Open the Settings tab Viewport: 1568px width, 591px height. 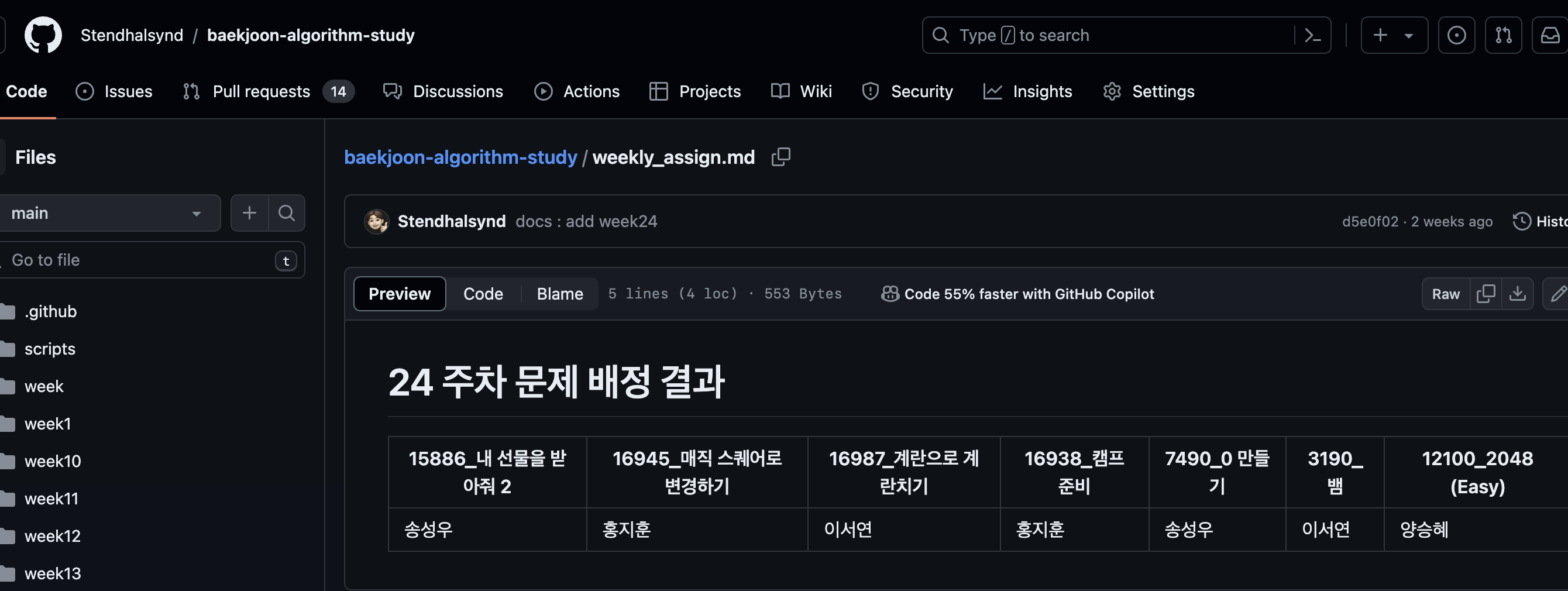pyautogui.click(x=1149, y=91)
